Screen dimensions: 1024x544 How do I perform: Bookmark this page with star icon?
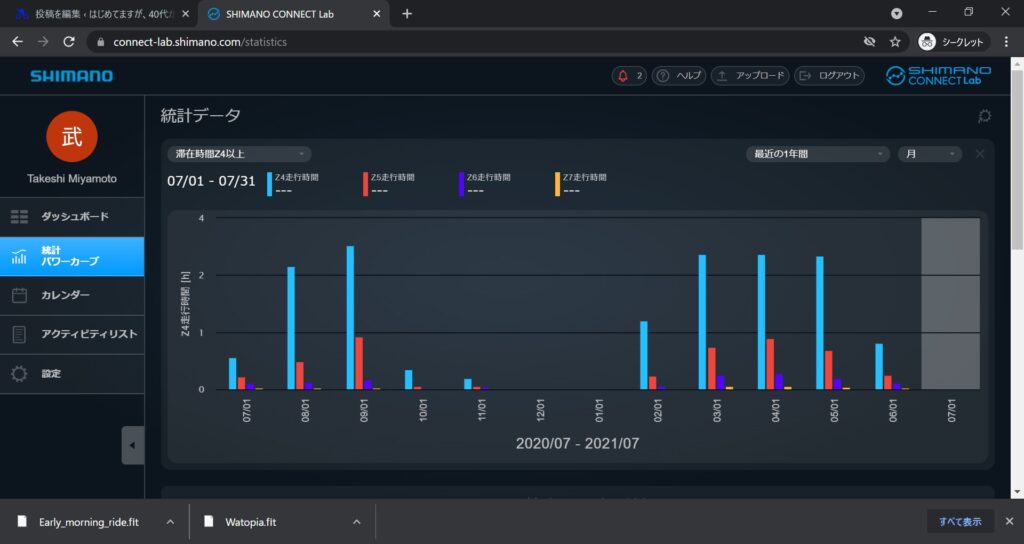(x=895, y=42)
